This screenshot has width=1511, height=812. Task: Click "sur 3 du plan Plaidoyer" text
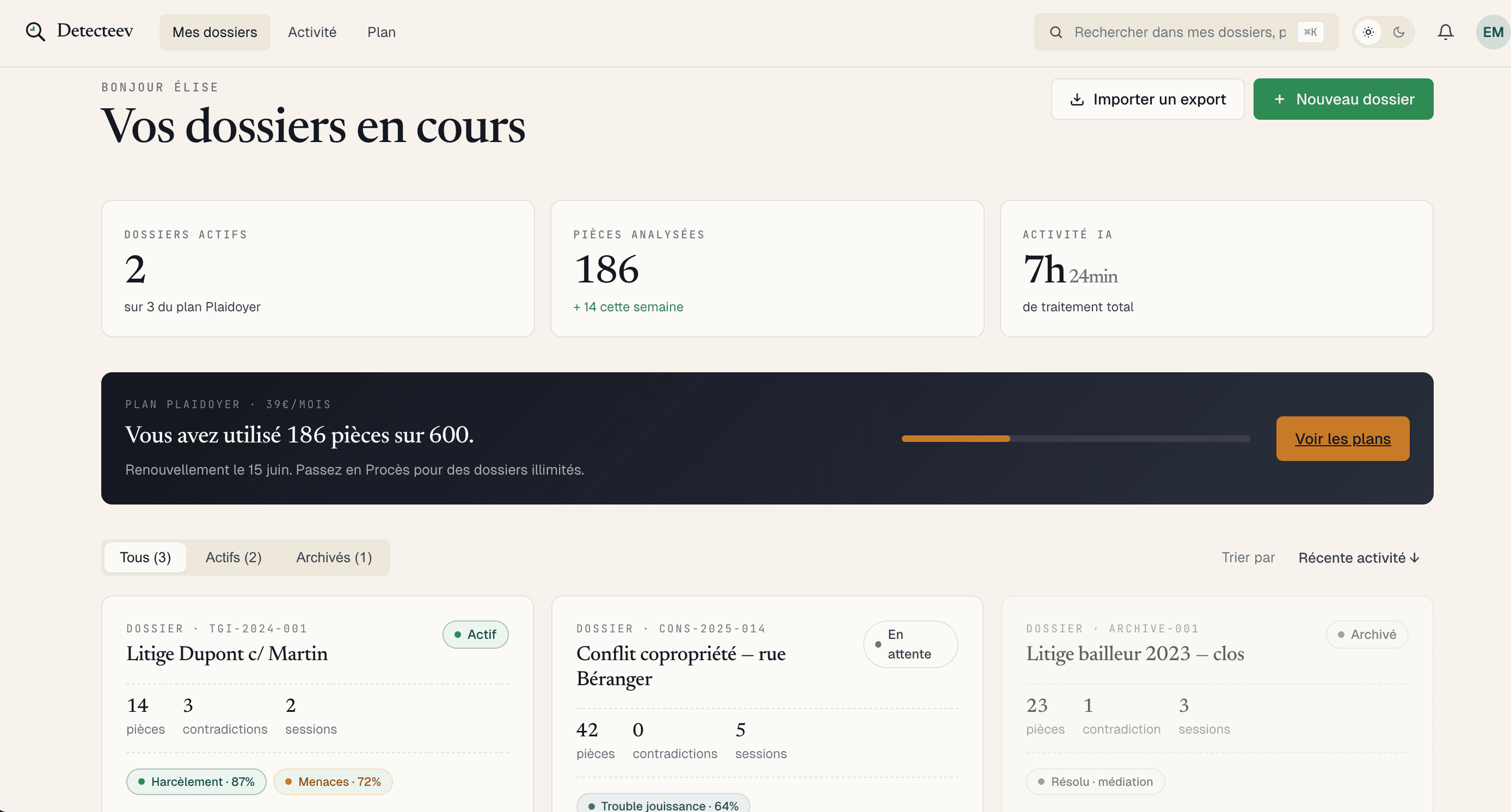(192, 306)
